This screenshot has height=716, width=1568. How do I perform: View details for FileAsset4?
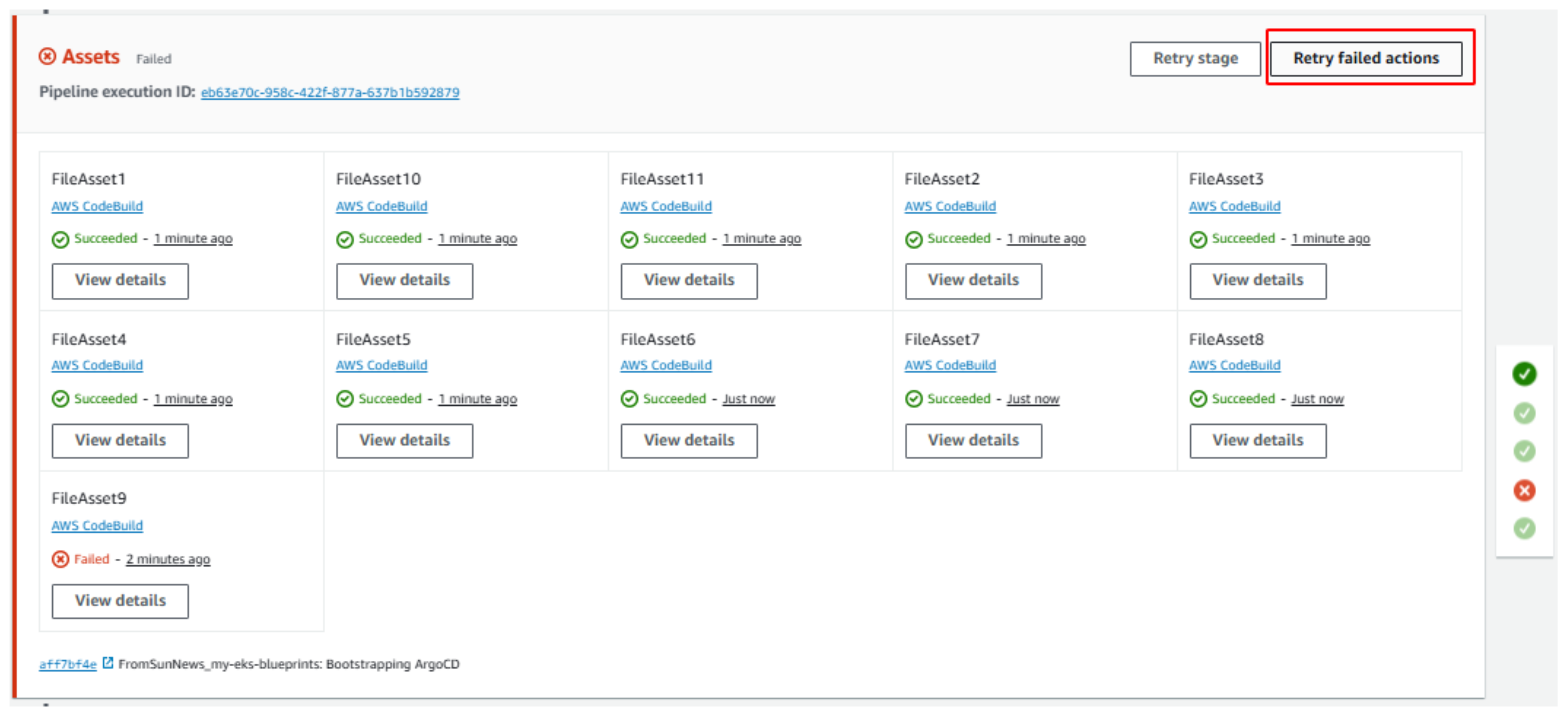tap(120, 440)
